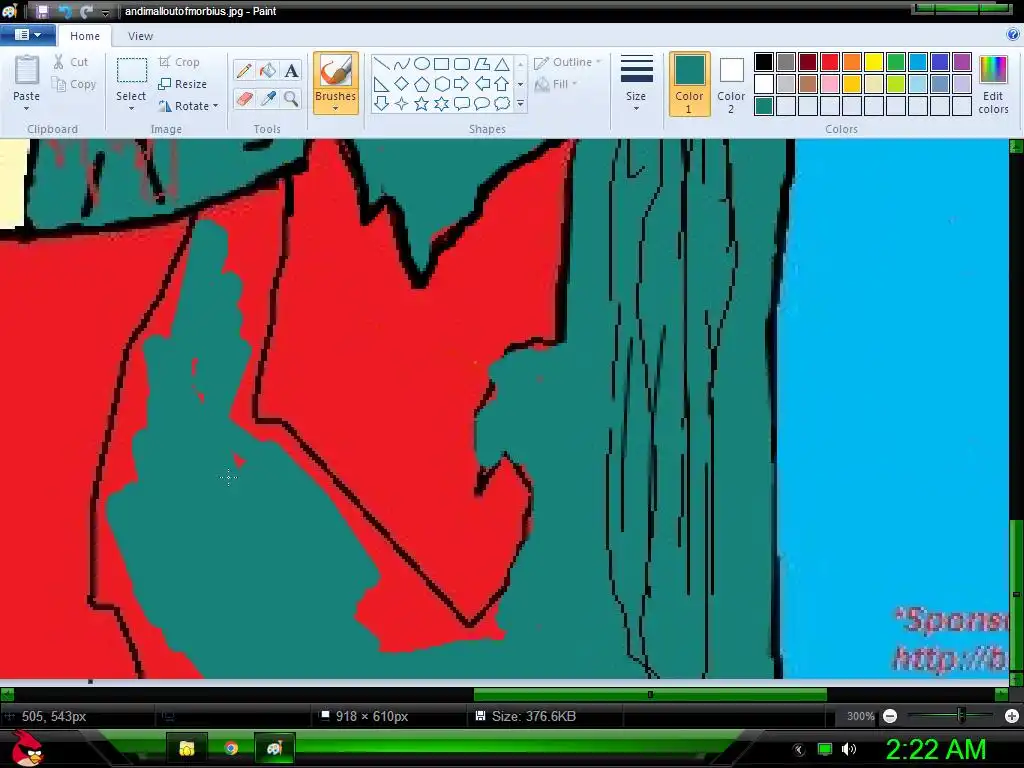Select the Eraser tool
Viewport: 1024px width, 768px height.
pyautogui.click(x=244, y=99)
